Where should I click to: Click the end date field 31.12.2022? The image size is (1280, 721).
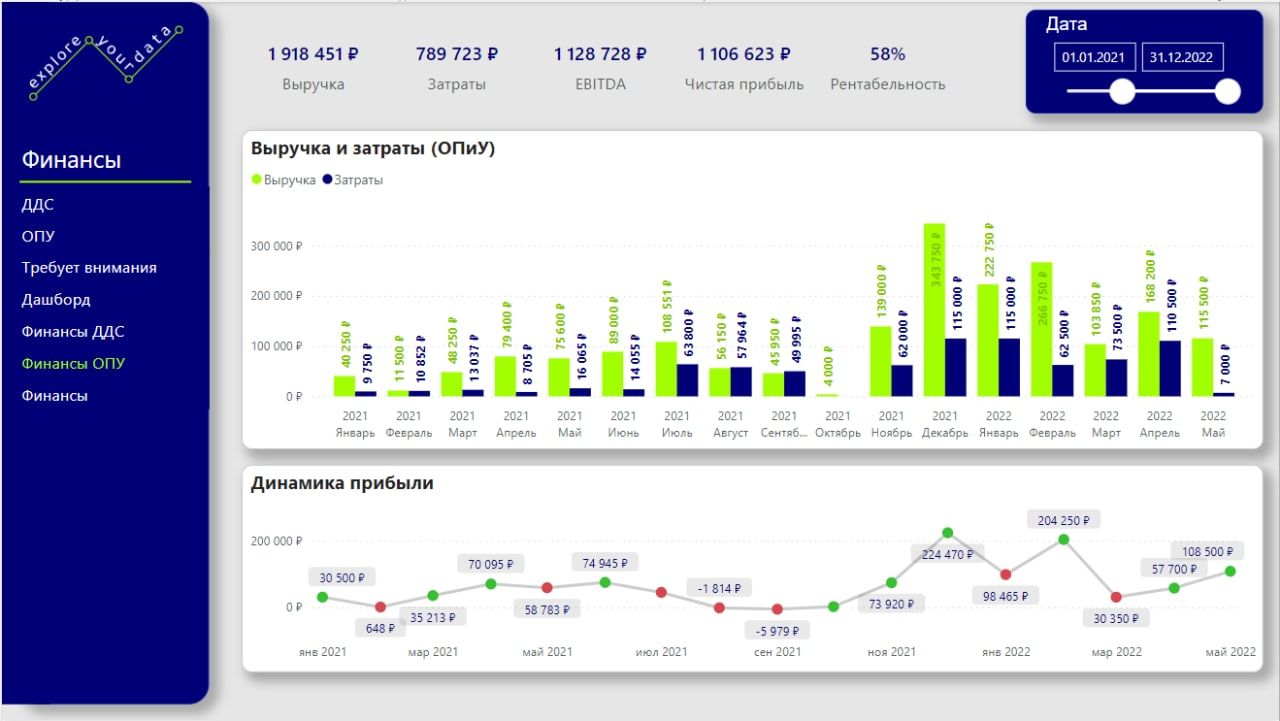(1183, 57)
